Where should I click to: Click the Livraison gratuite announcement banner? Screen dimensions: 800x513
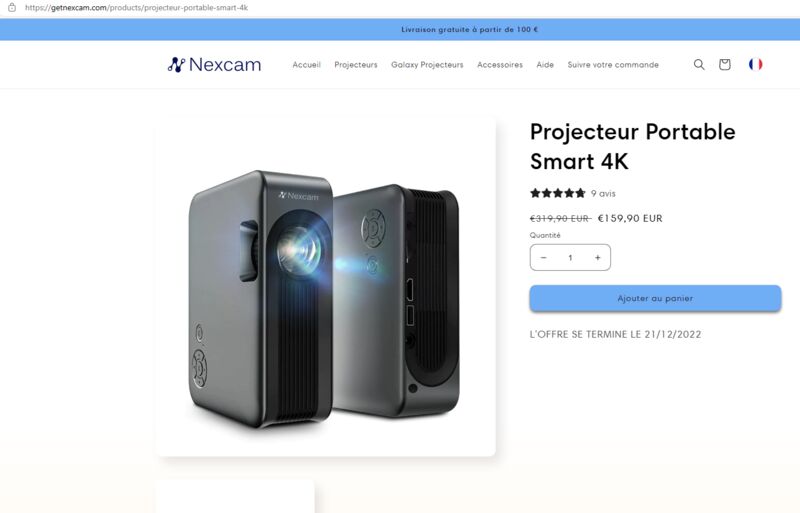pyautogui.click(x=400, y=30)
